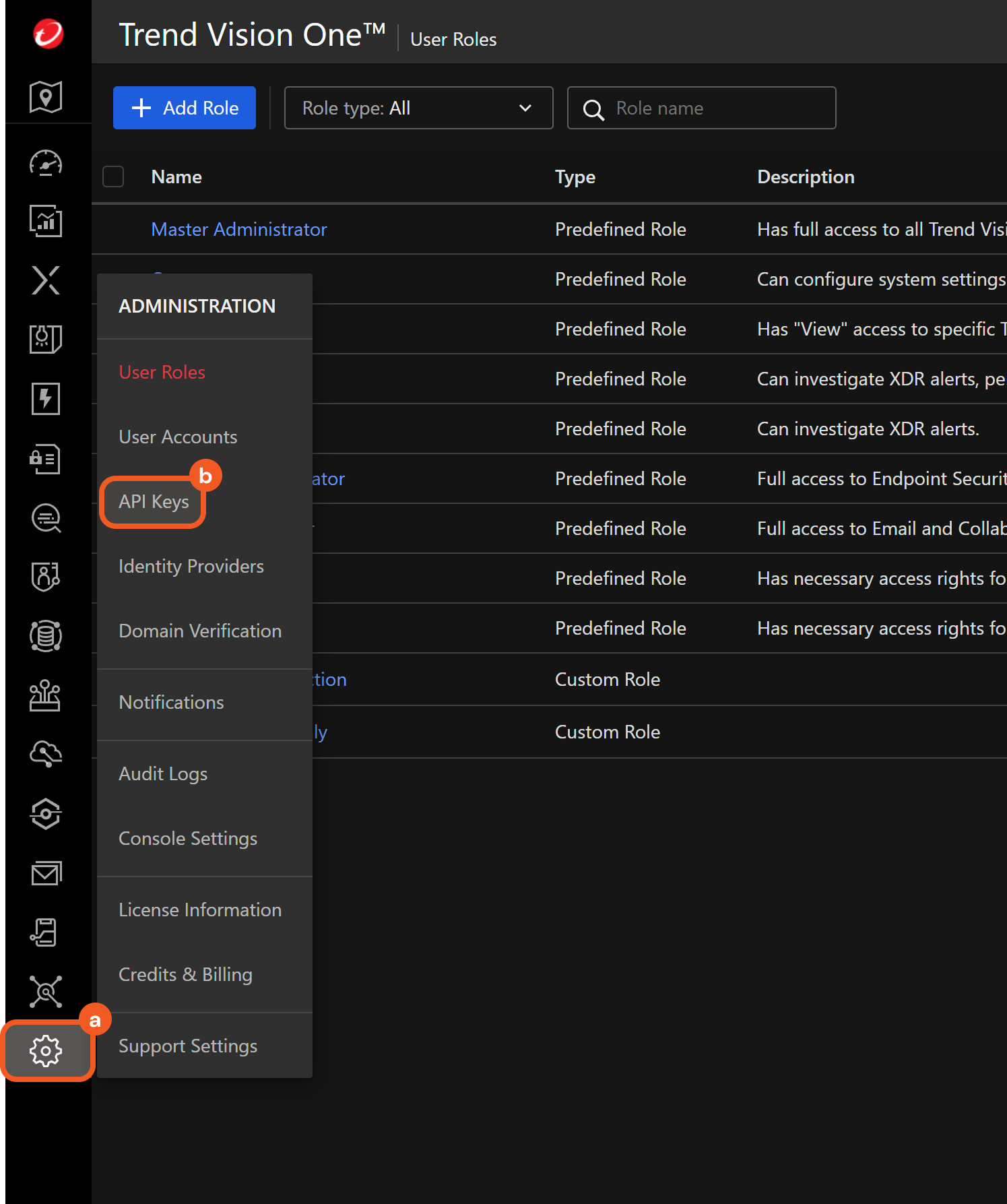
Task: Open User Accounts from Administration menu
Action: 178,437
